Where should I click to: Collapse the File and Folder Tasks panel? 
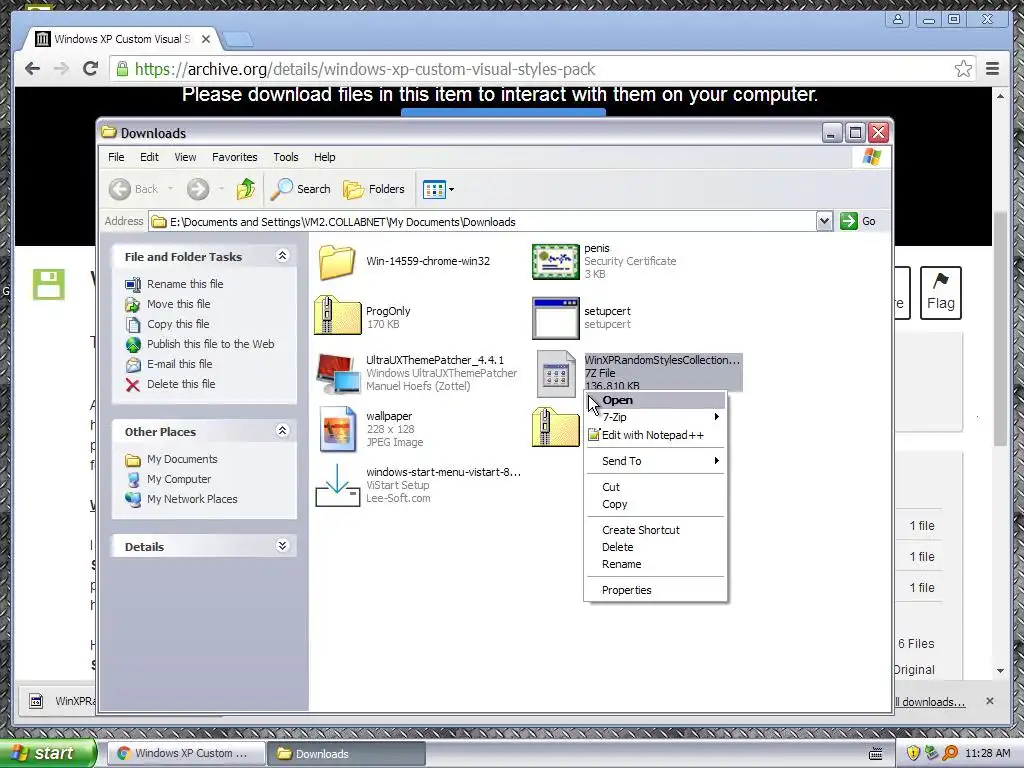point(282,256)
